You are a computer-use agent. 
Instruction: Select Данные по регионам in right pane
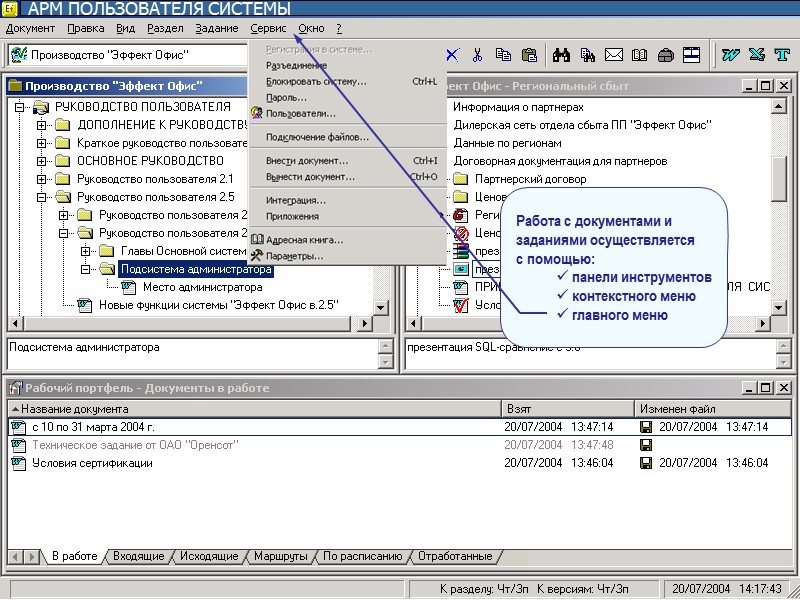click(x=508, y=143)
